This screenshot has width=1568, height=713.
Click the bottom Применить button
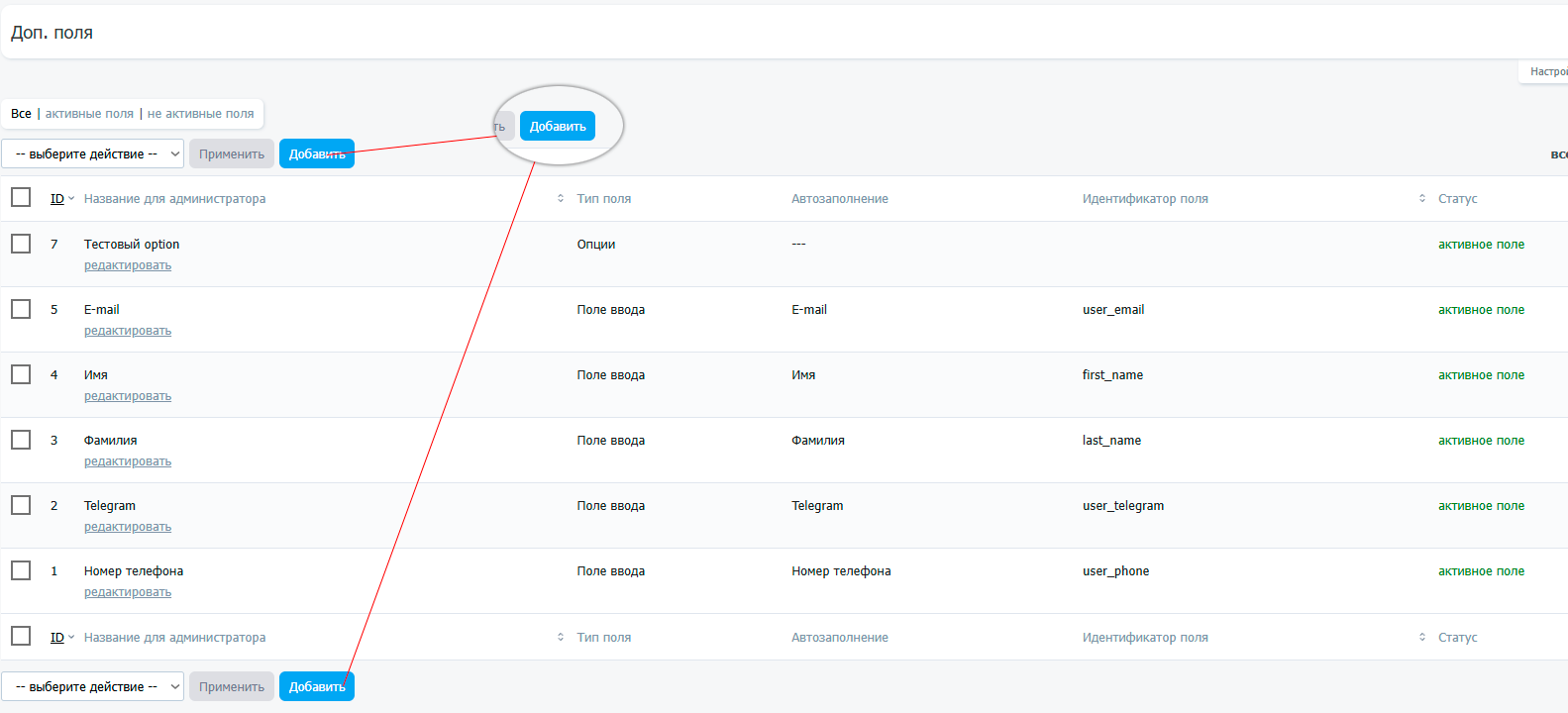click(232, 686)
